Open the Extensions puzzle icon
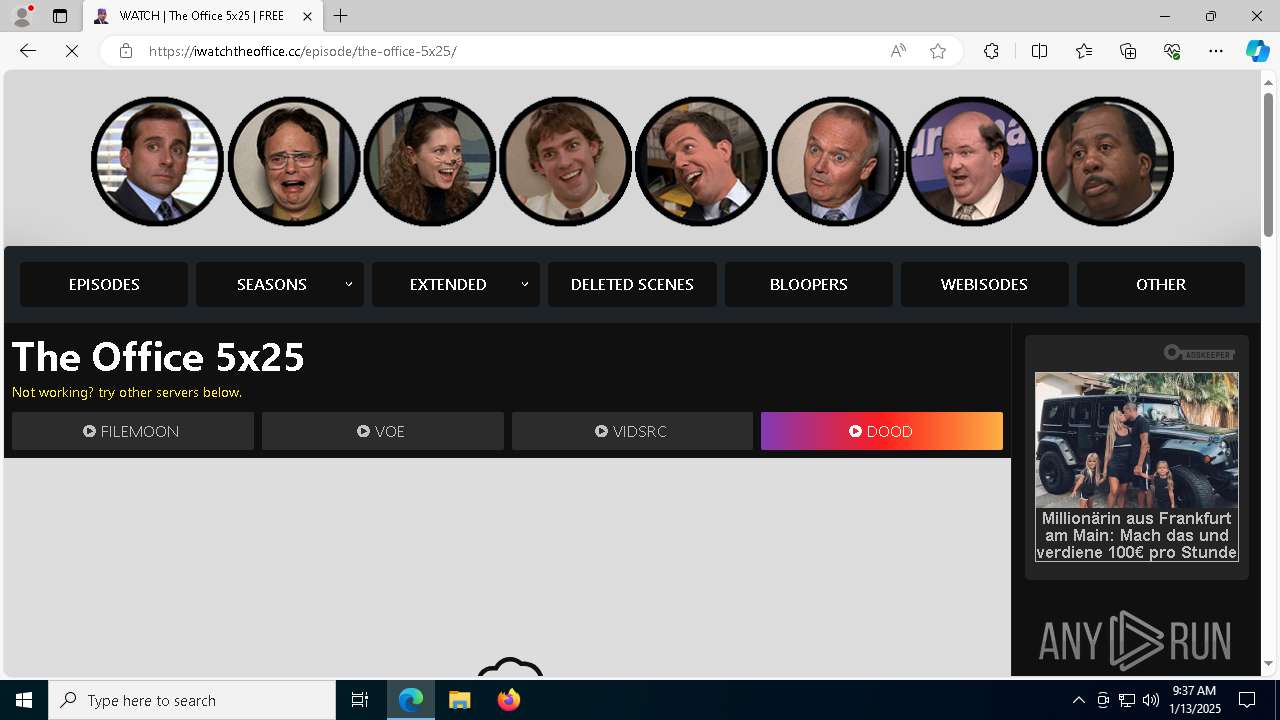Image resolution: width=1280 pixels, height=720 pixels. click(x=991, y=51)
